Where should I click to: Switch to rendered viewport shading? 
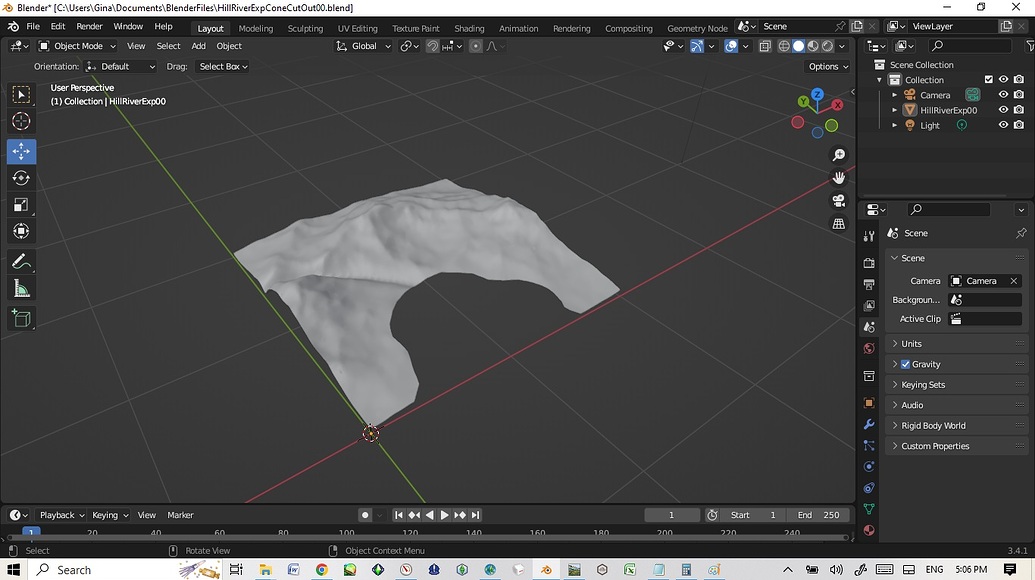click(828, 46)
